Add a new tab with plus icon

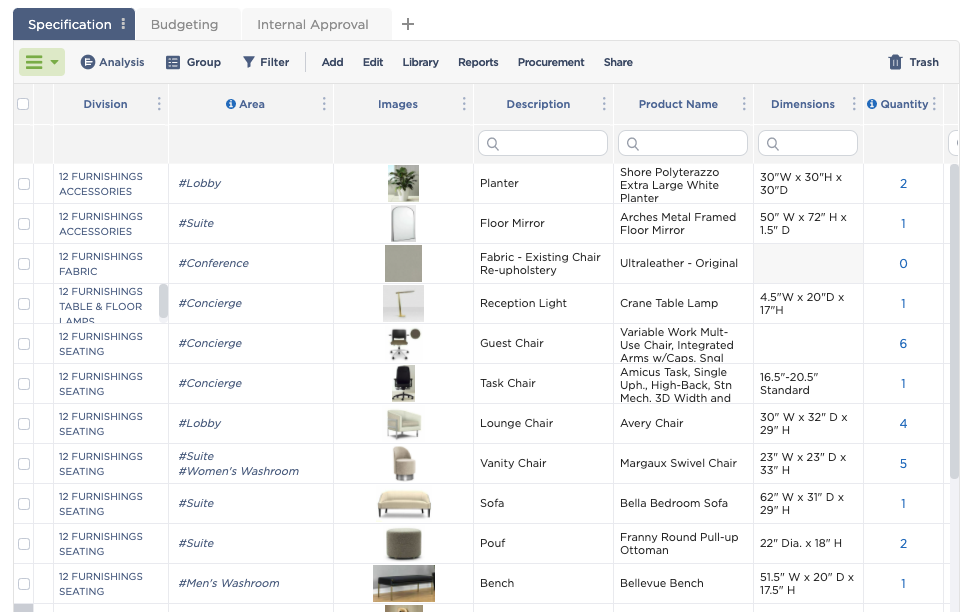407,24
